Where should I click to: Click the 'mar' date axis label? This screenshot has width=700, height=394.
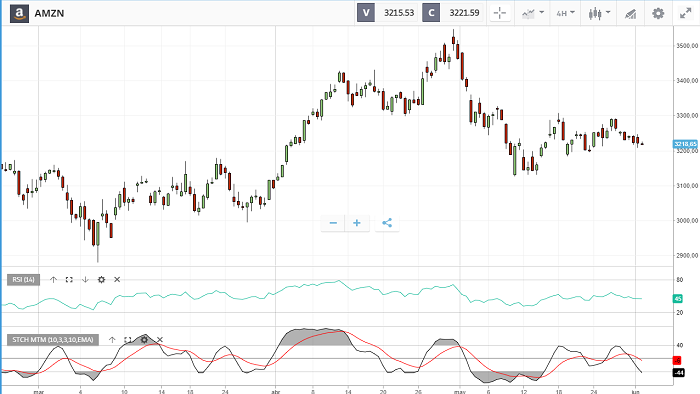[39, 392]
